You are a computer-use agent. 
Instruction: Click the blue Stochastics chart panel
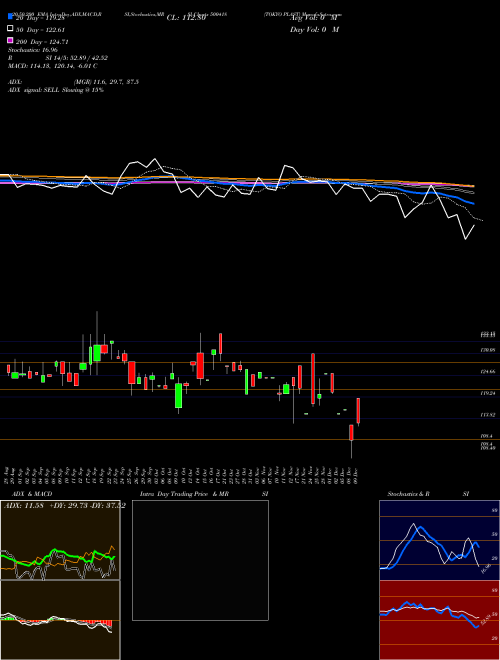tap(439, 540)
